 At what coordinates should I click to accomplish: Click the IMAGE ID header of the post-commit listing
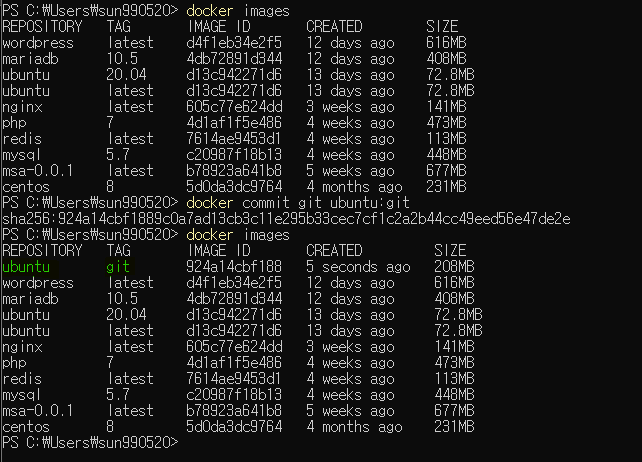219,251
